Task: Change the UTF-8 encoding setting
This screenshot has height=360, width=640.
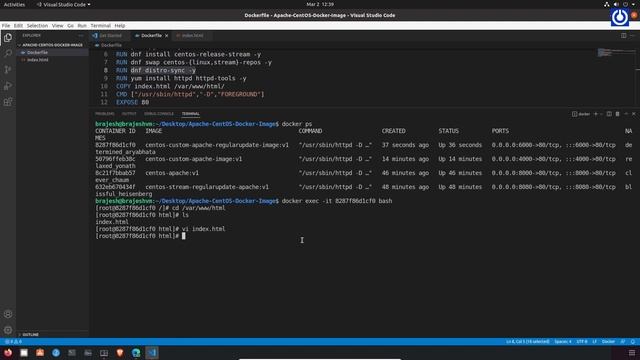Action: (x=582, y=342)
